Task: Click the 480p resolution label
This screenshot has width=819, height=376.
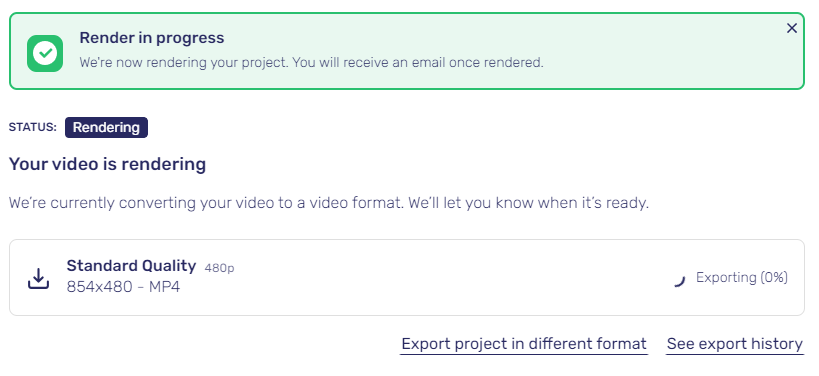Action: click(219, 268)
